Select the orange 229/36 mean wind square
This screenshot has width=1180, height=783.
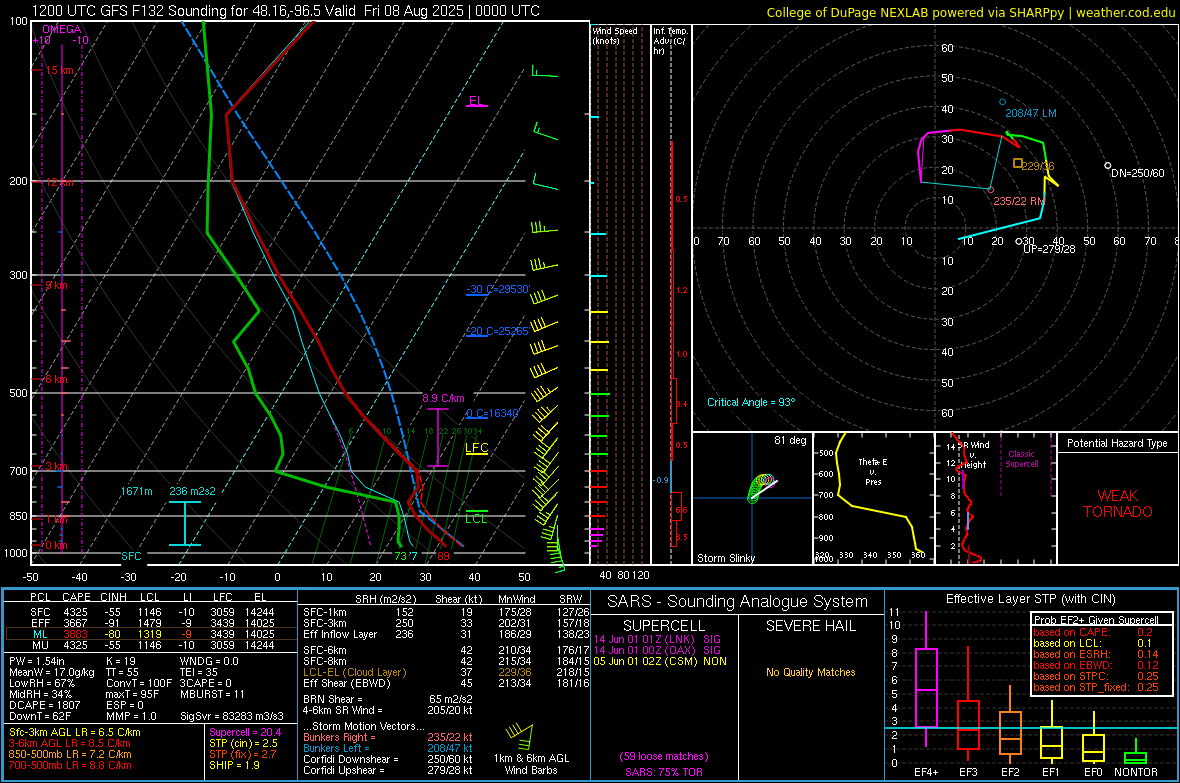point(1017,163)
